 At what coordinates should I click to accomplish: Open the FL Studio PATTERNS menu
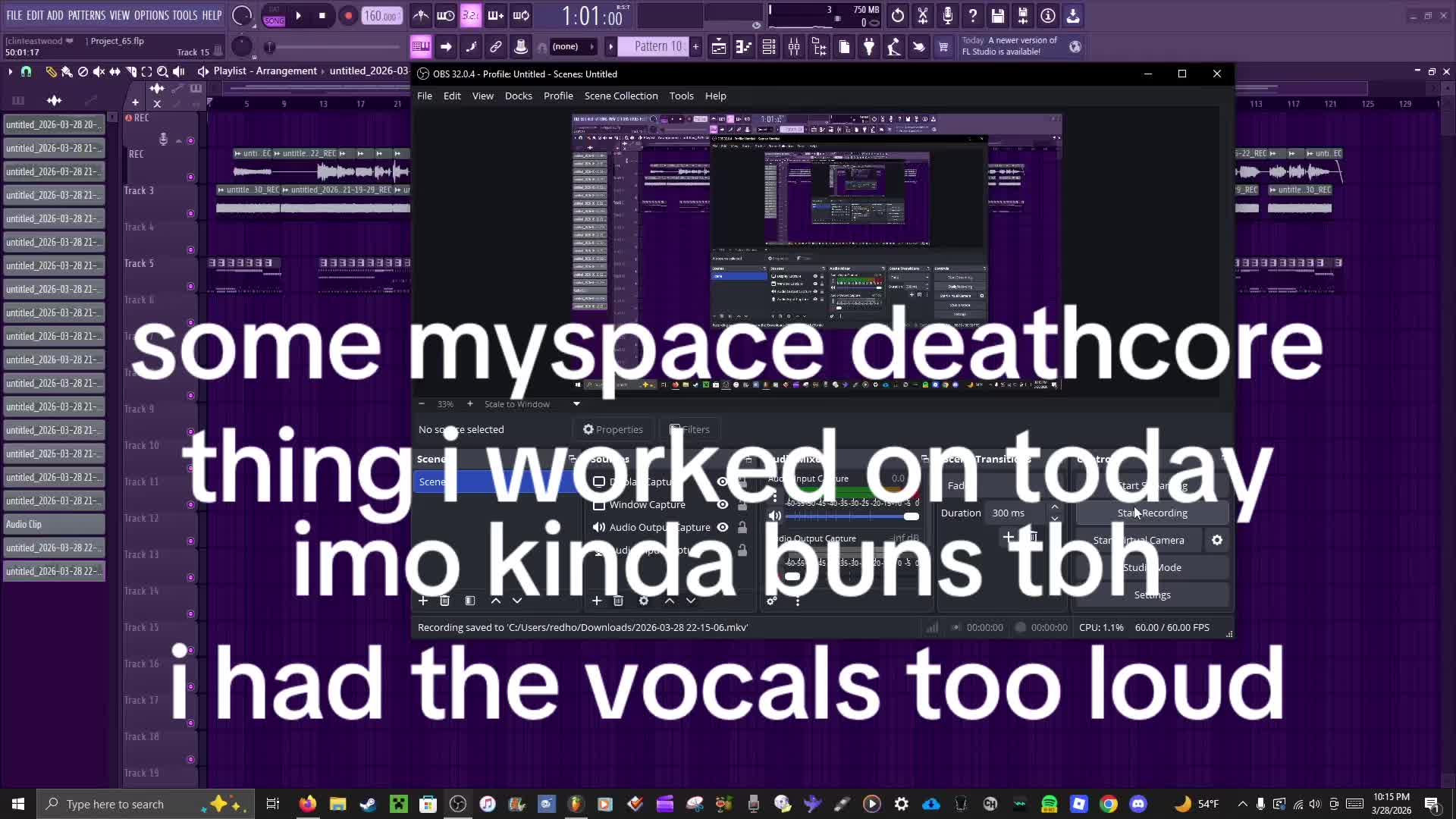click(86, 15)
